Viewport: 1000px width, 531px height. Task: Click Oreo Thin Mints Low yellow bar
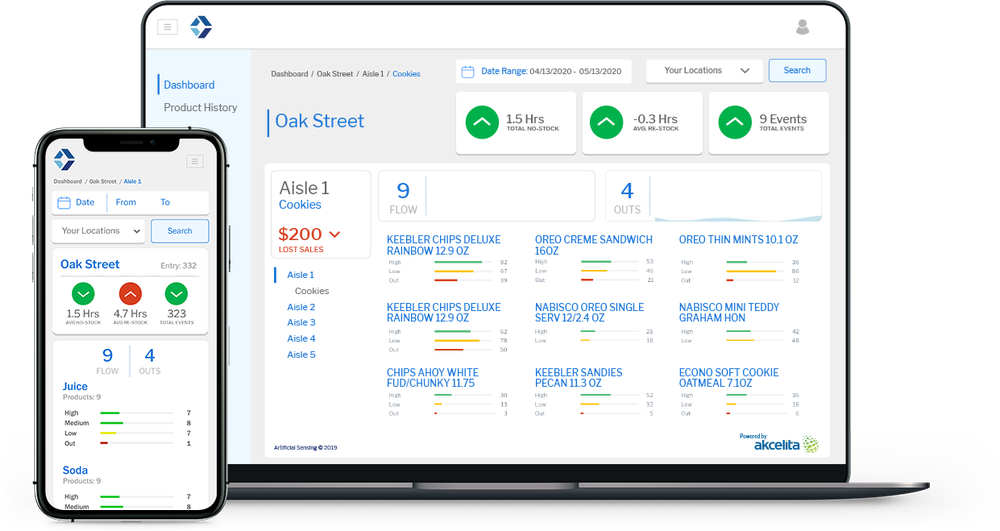(751, 272)
